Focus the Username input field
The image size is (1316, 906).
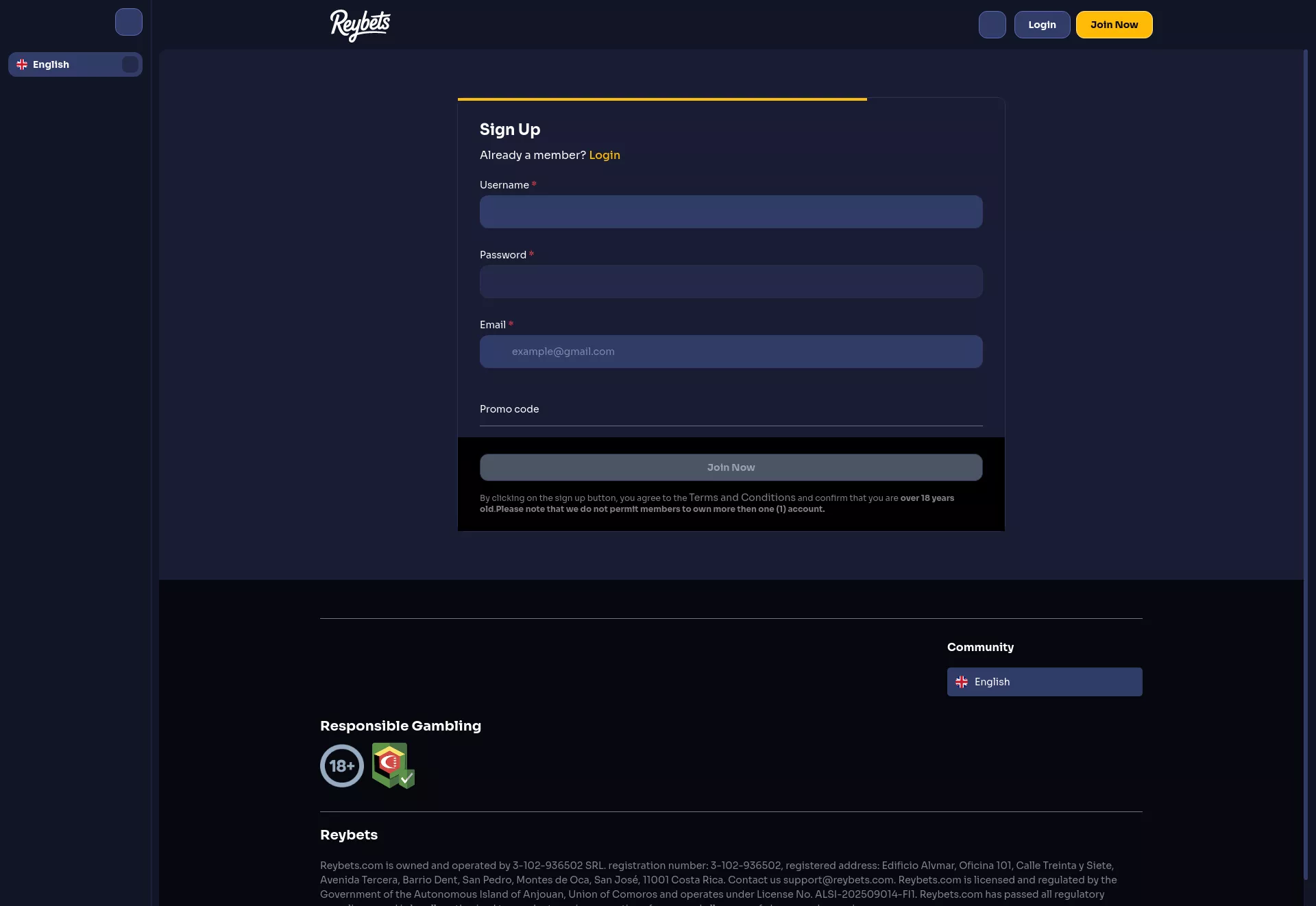pyautogui.click(x=731, y=212)
